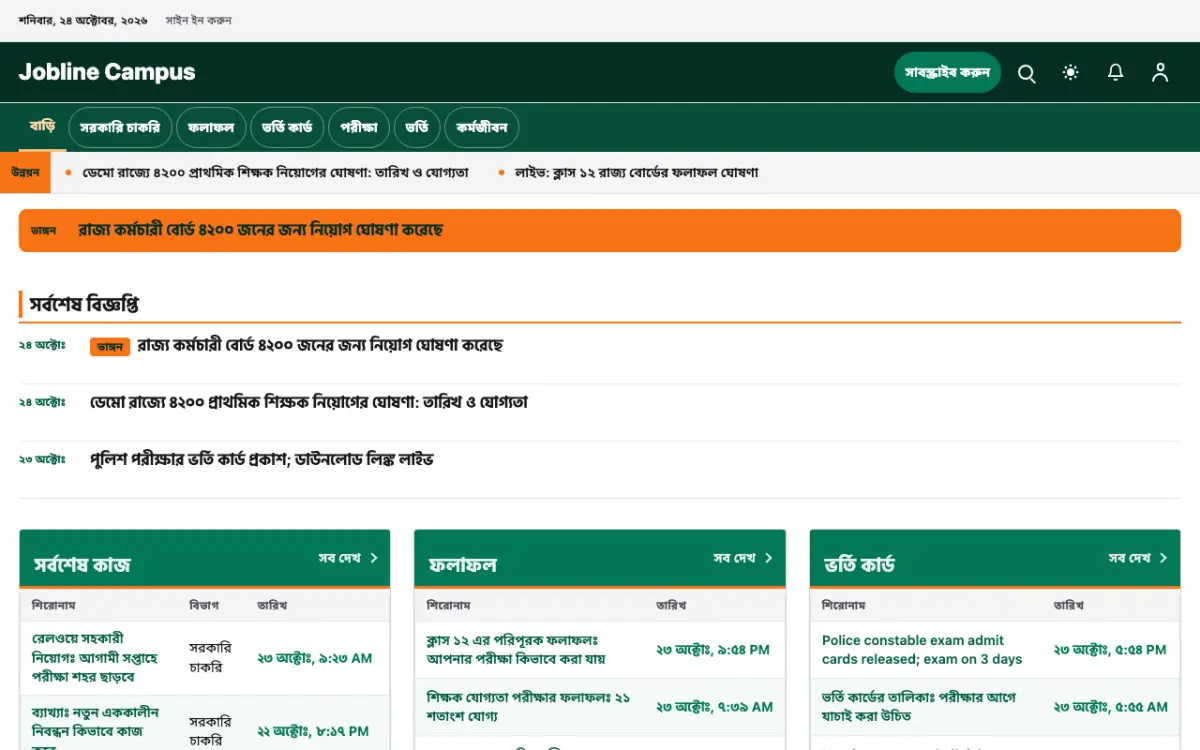This screenshot has height=750, width=1200.
Task: Click the Jobline Campus logo
Action: pos(107,72)
